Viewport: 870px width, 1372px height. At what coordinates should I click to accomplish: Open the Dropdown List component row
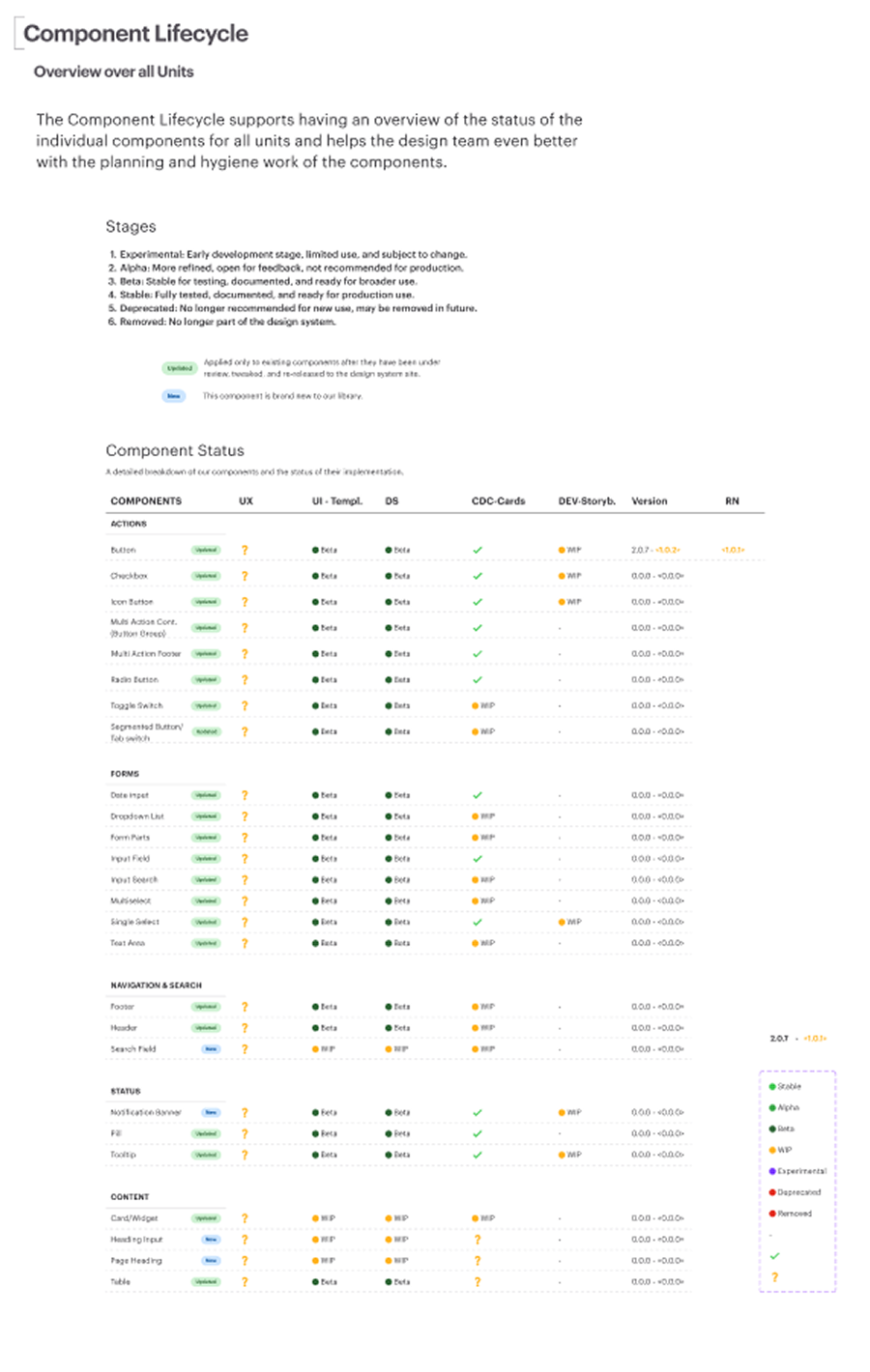(398, 816)
